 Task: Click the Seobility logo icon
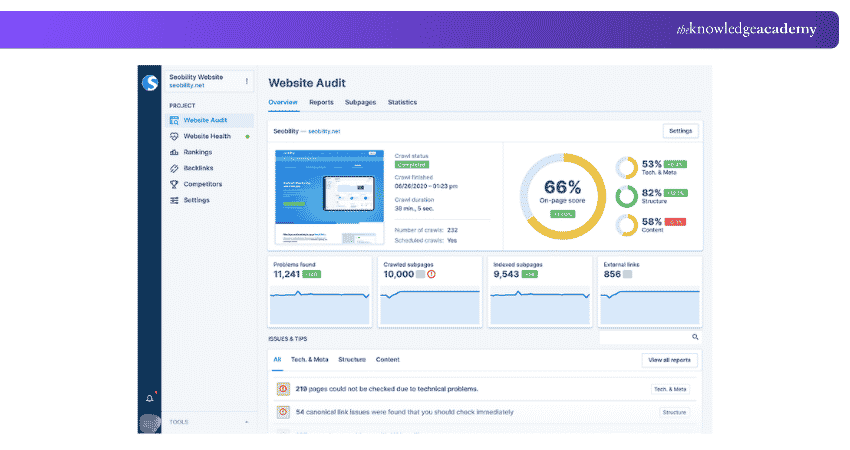click(150, 82)
